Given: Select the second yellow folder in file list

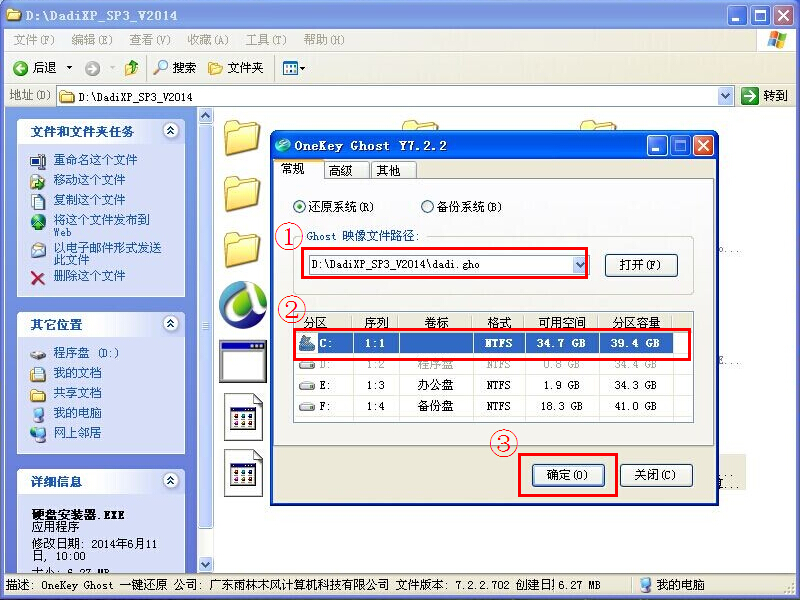Looking at the screenshot, I should [242, 192].
